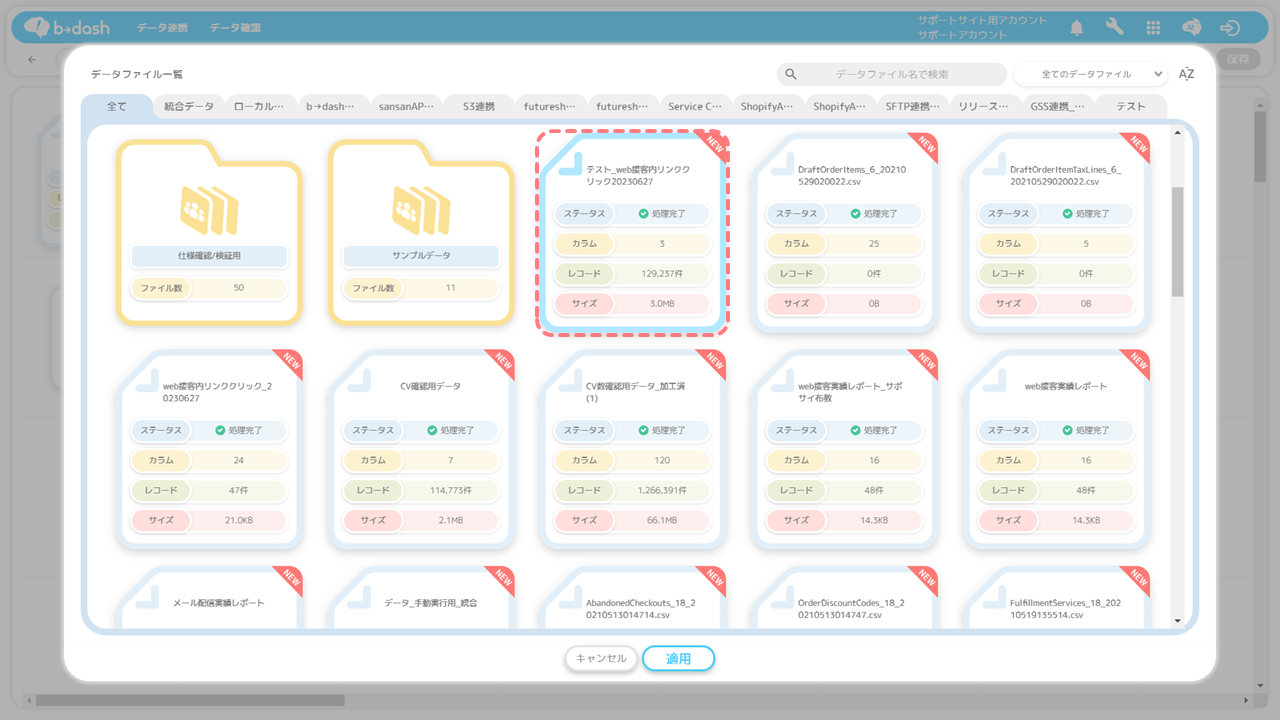Switch to the GSS連携_… tab
This screenshot has height=720, width=1280.
(x=1058, y=106)
